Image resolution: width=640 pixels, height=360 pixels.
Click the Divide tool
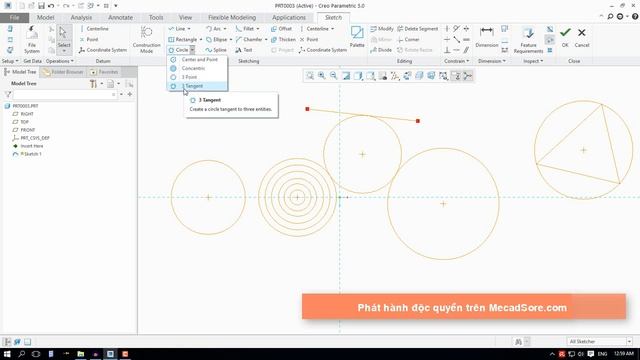click(381, 50)
